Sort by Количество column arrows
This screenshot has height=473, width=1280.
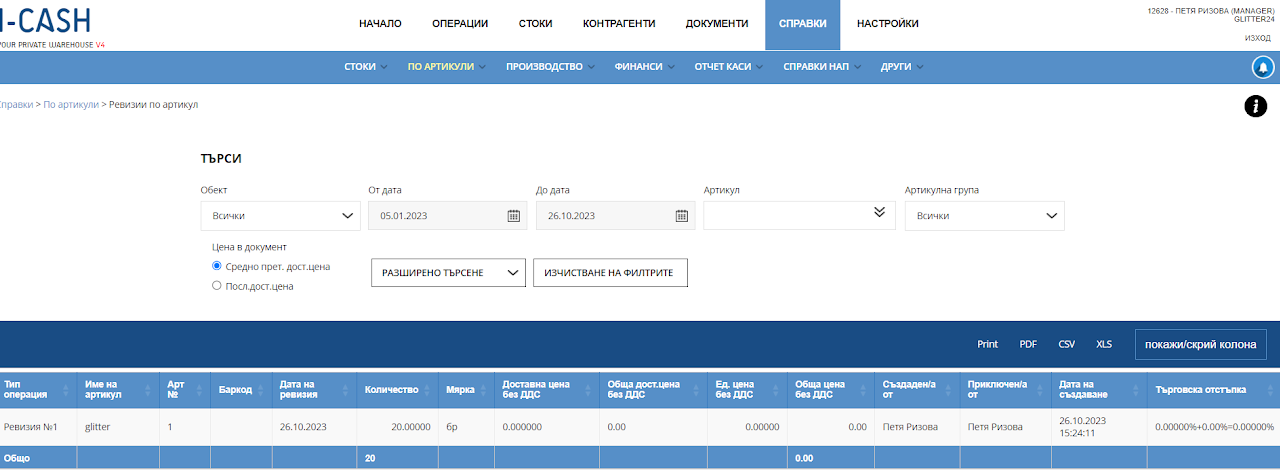[x=429, y=390]
